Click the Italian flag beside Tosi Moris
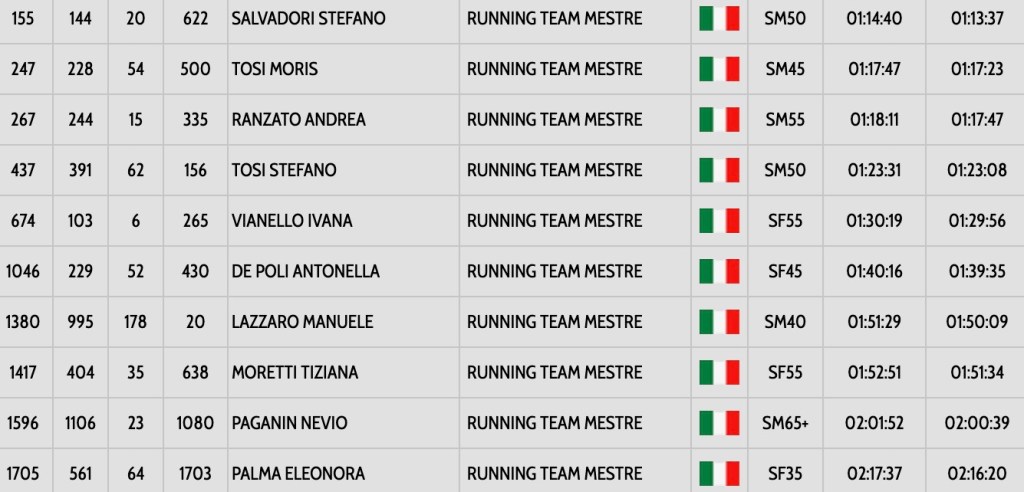This screenshot has width=1024, height=492. 719,69
